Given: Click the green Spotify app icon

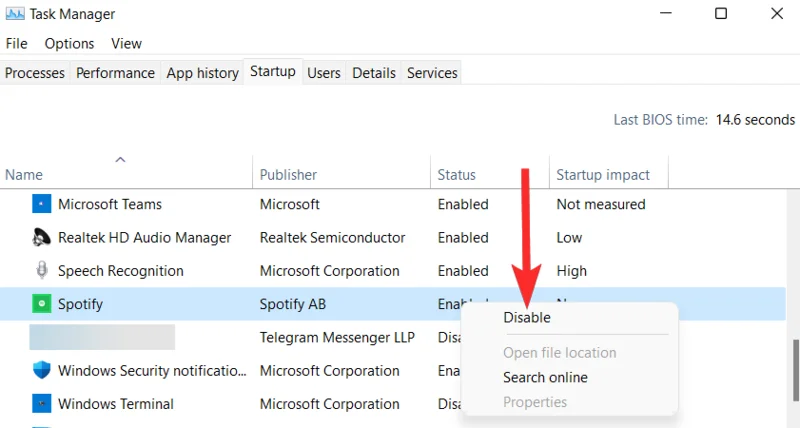Looking at the screenshot, I should tap(41, 304).
